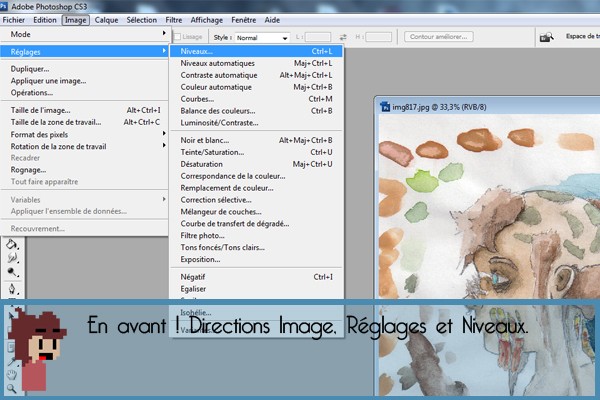The image size is (600, 400).
Task: Click the workspace icon near Espace de travail
Action: point(546,37)
